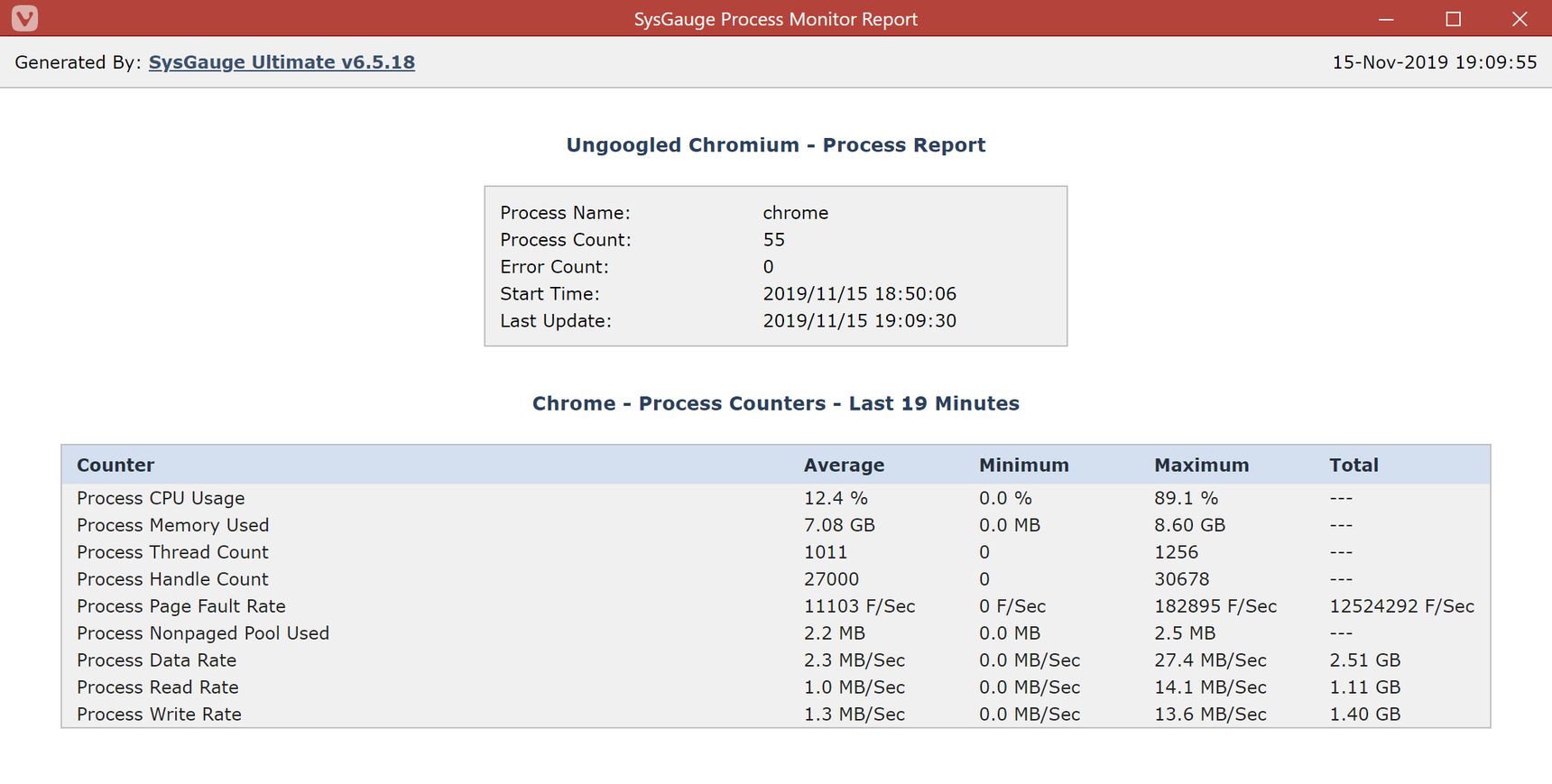Click memory average value 7.08 GB
Image resolution: width=1552 pixels, height=784 pixels.
point(839,525)
